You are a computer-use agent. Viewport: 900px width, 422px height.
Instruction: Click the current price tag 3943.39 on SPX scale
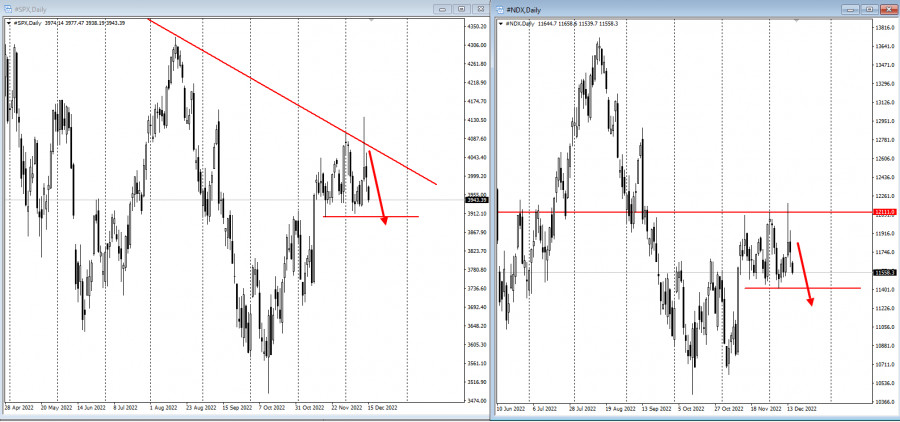pos(476,200)
